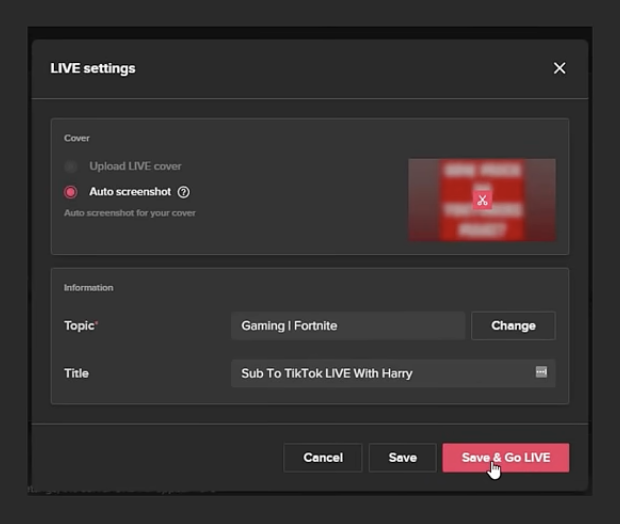Image resolution: width=620 pixels, height=524 pixels.
Task: Click the Save button
Action: tap(403, 458)
